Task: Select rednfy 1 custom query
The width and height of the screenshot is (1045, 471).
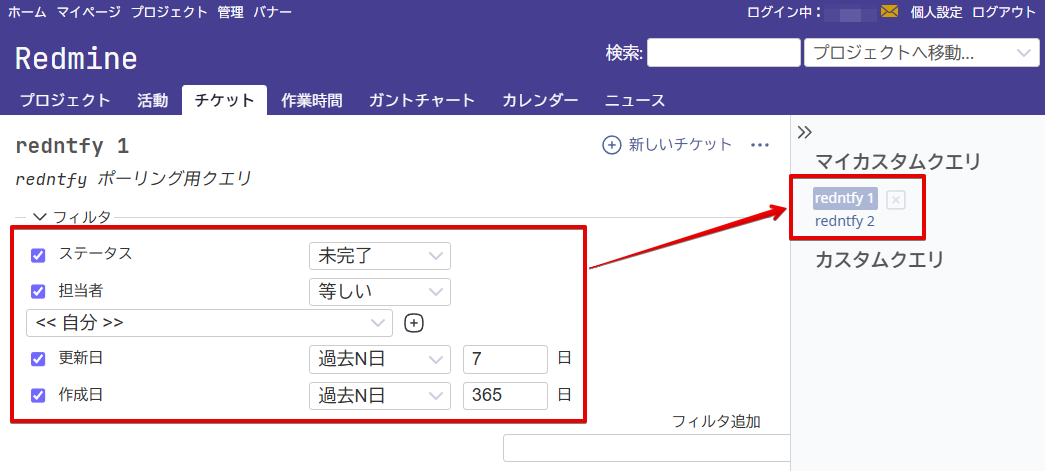Action: 845,199
